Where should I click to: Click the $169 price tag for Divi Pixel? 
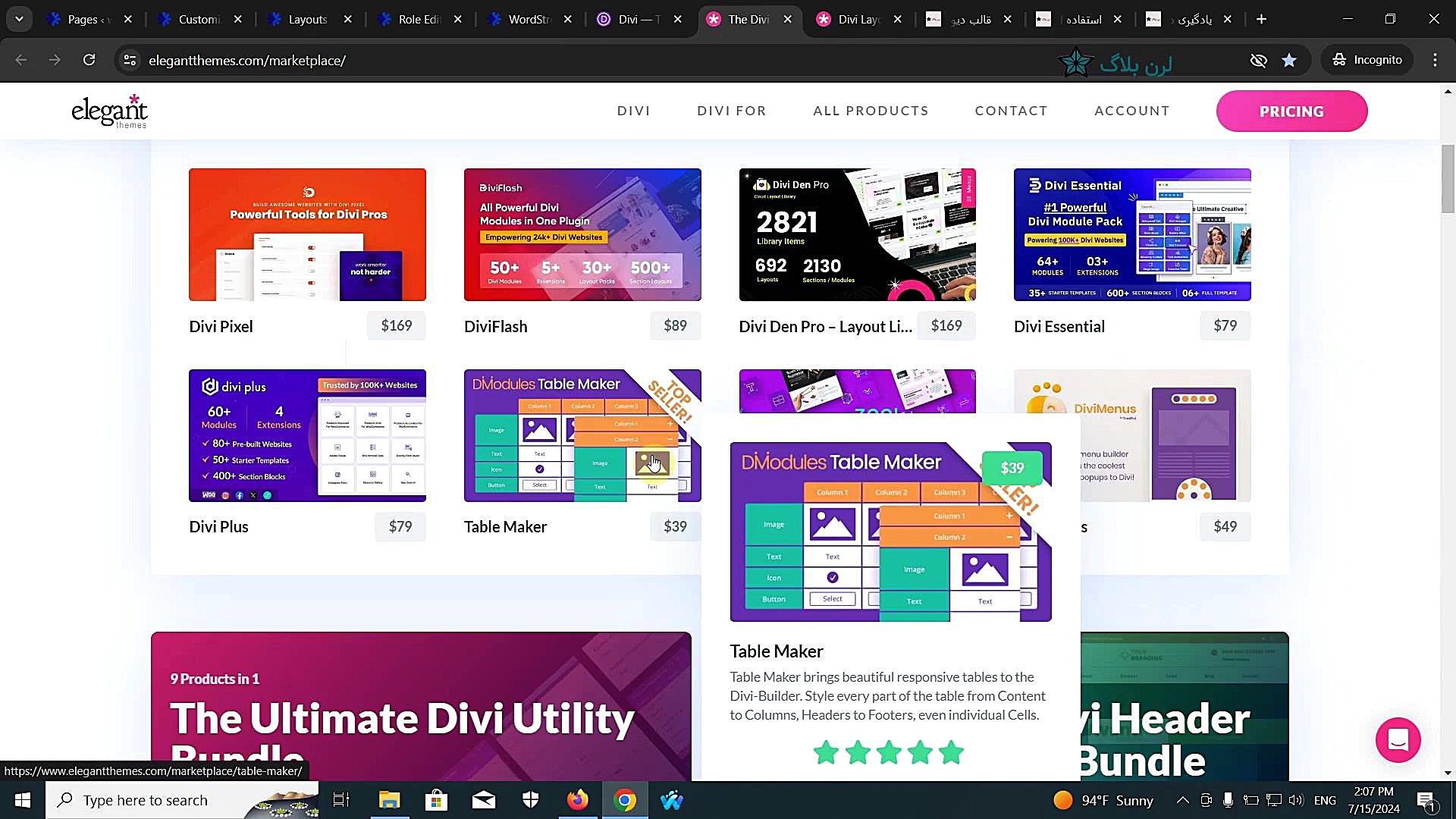[x=397, y=325]
